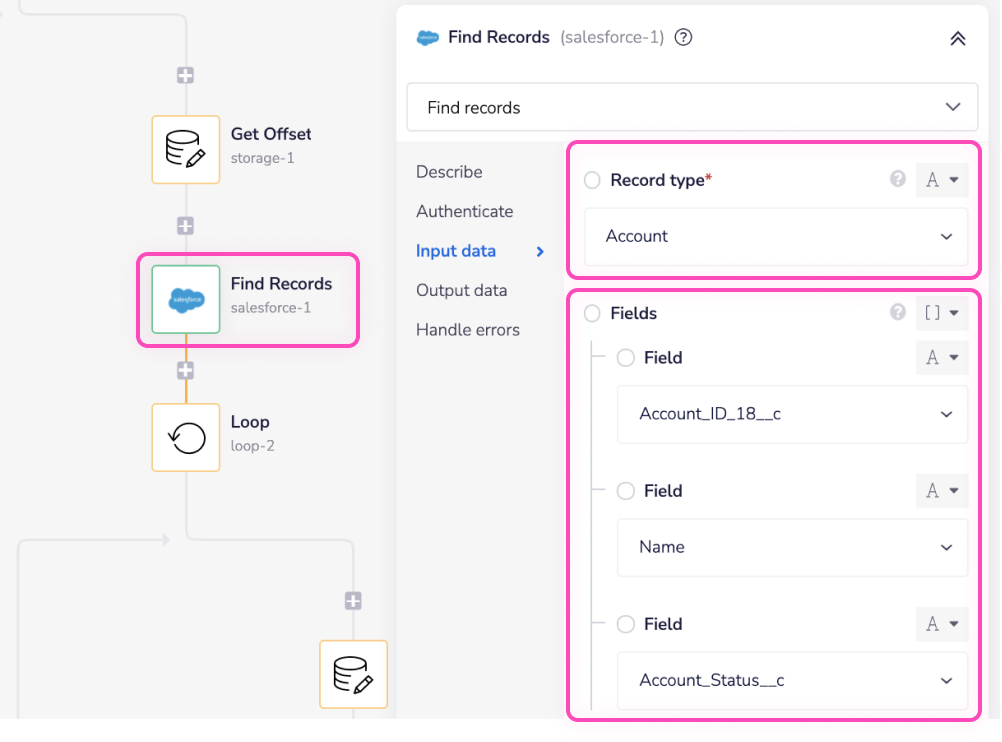
Task: Click the plus icon between Find Records and Loop
Action: point(185,369)
